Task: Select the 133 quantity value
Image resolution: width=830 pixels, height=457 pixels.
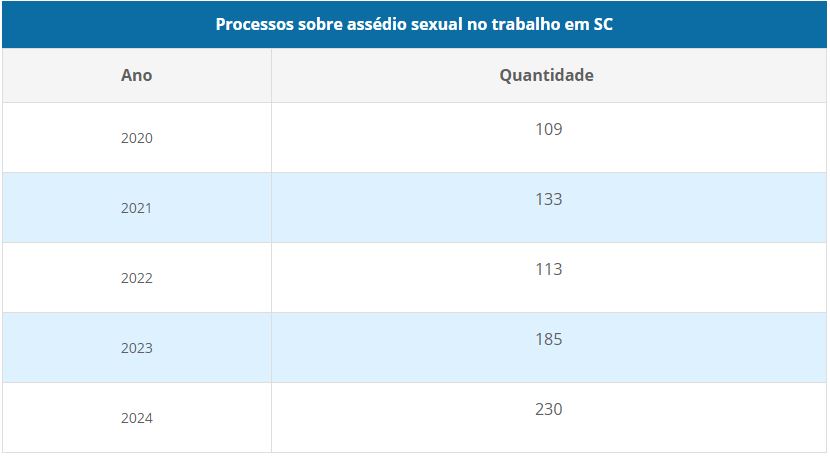Action: pos(548,199)
